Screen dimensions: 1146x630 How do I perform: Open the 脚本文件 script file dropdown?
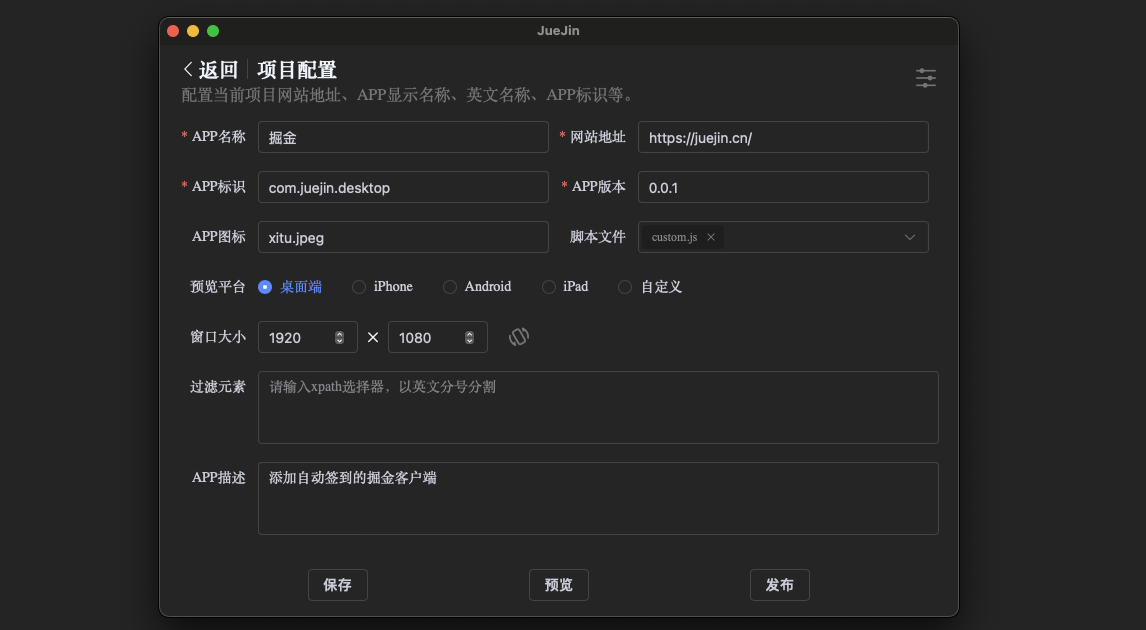pyautogui.click(x=909, y=237)
